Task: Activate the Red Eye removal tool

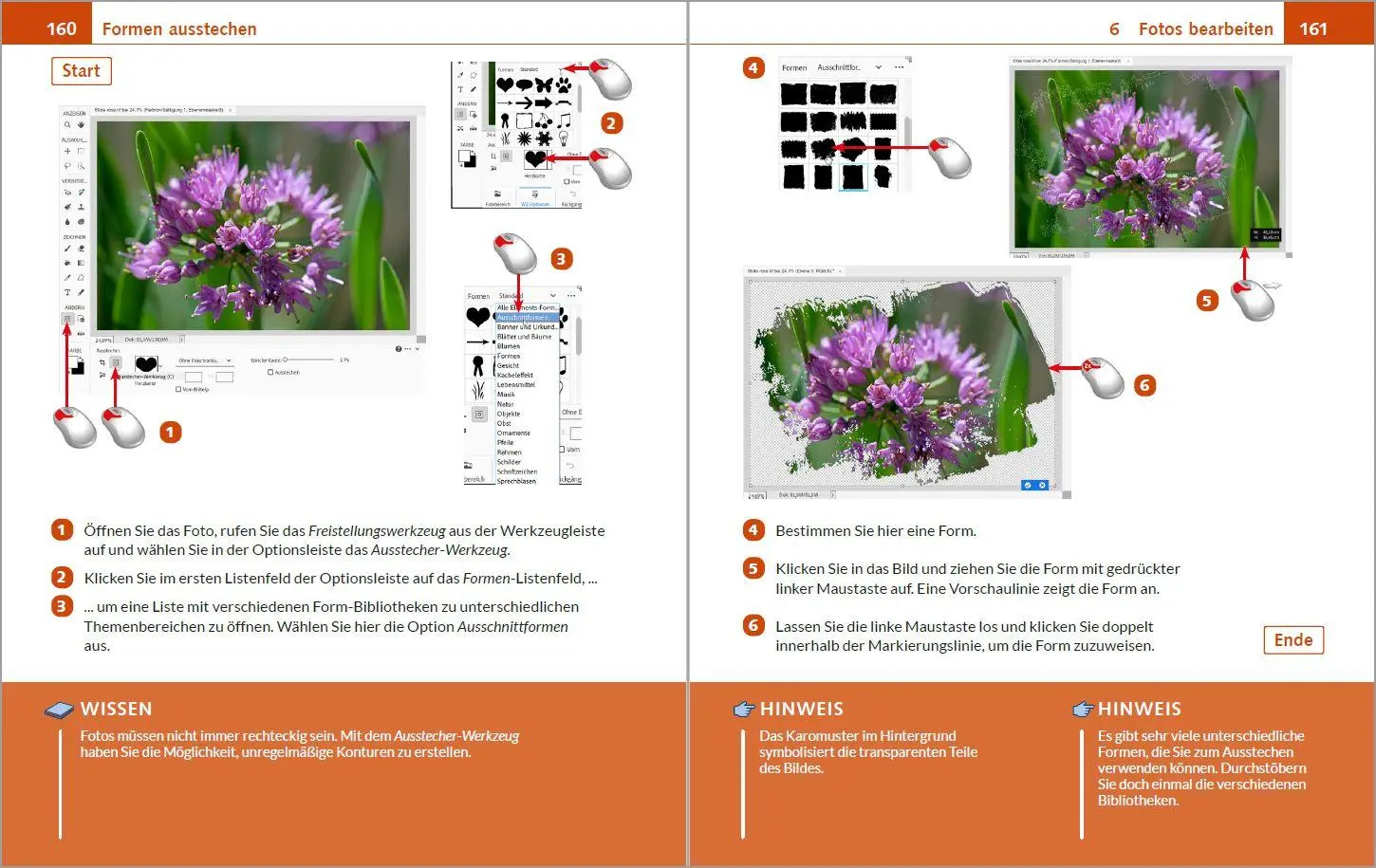Action: tap(67, 192)
